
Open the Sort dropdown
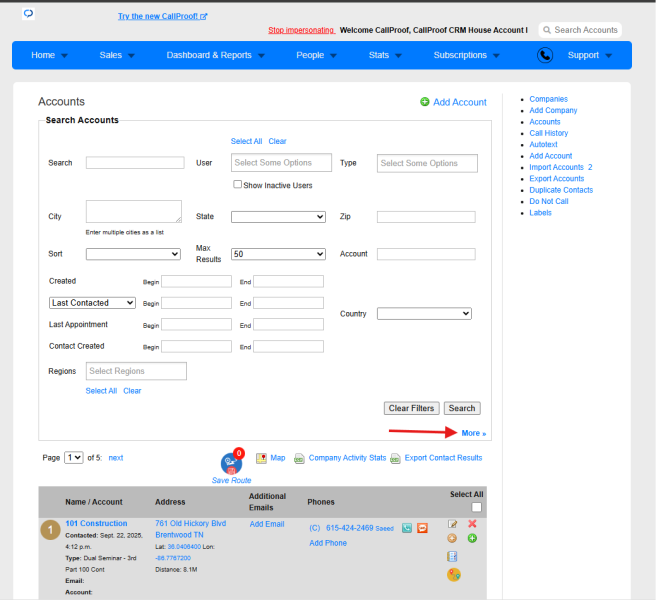point(133,254)
